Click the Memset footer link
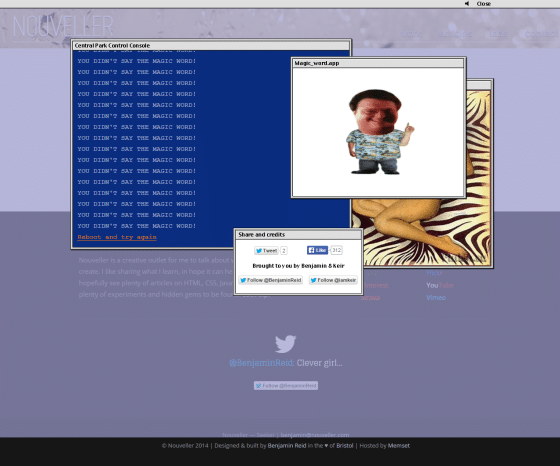The height and width of the screenshot is (466, 560). pyautogui.click(x=399, y=446)
